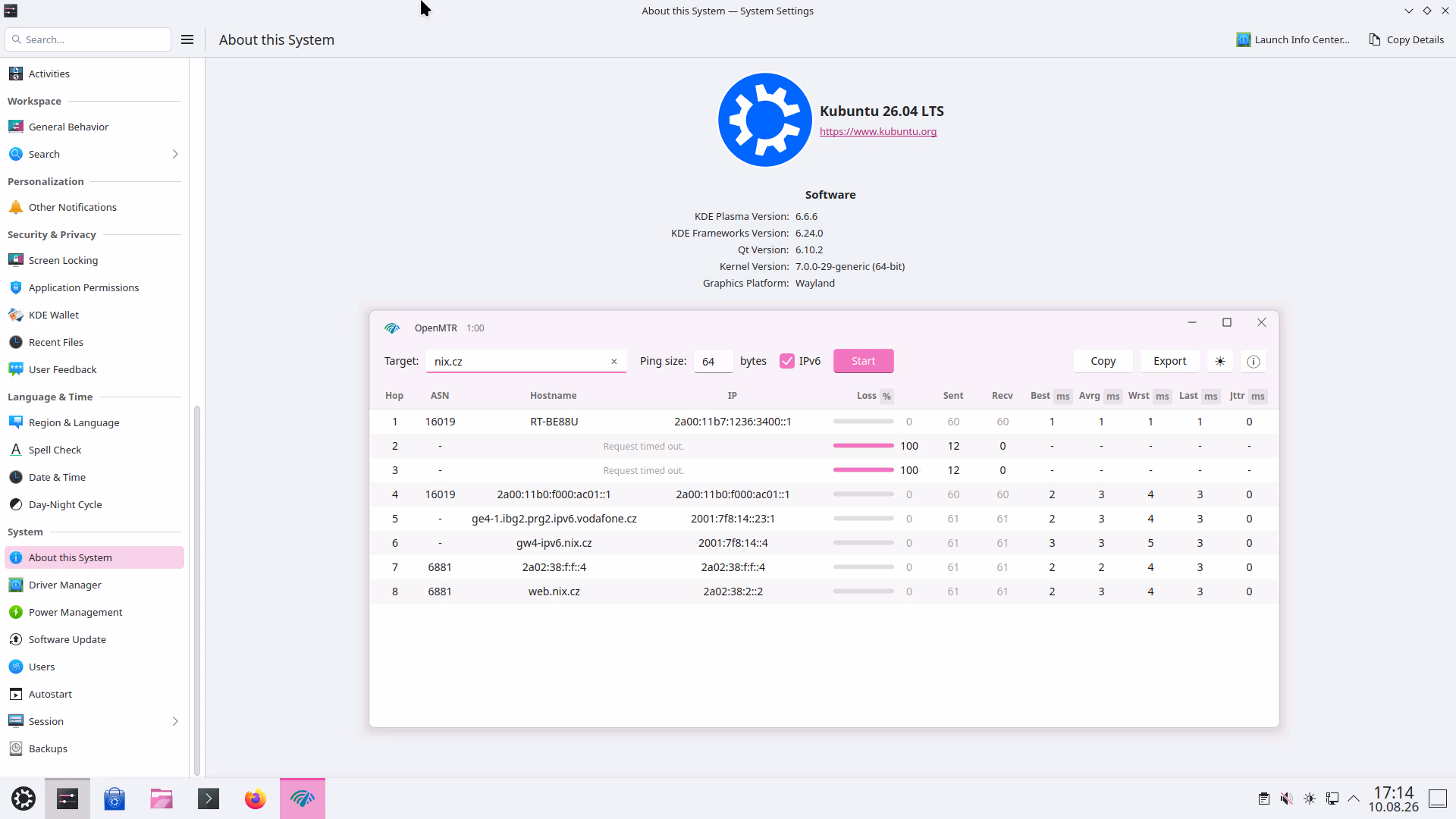Viewport: 1456px width, 819px height.
Task: Open Konsole terminal from the taskbar
Action: (209, 799)
